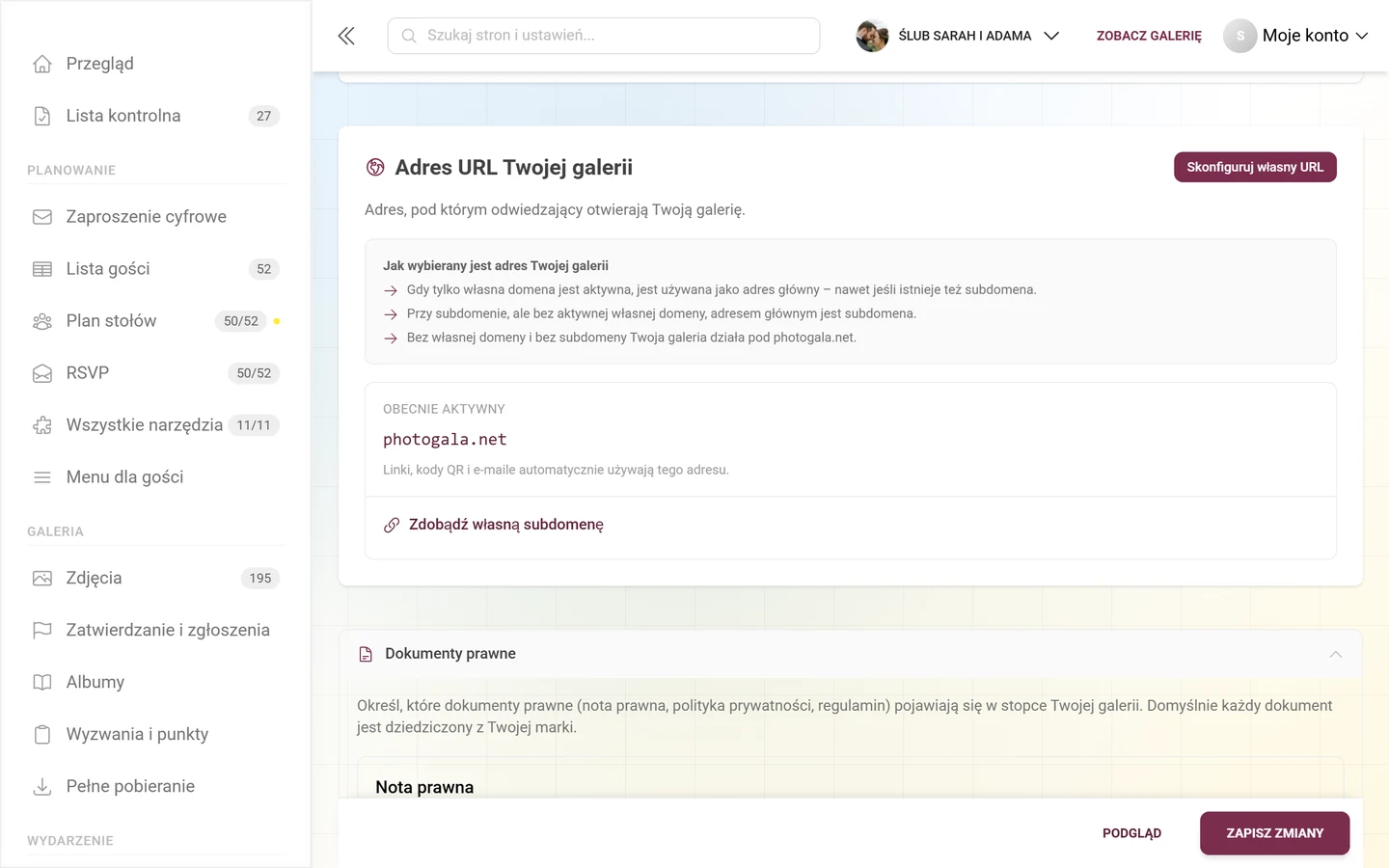Go to Lista gości menu item
The height and width of the screenshot is (868, 1389).
(156, 269)
